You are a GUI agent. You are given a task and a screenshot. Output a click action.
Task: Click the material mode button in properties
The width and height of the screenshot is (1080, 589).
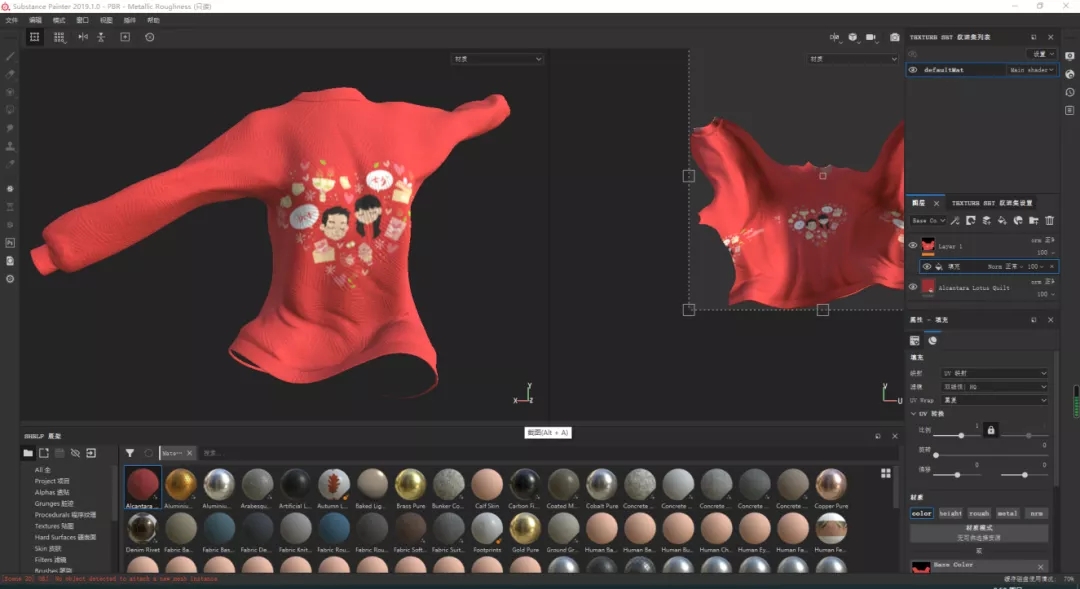(979, 533)
